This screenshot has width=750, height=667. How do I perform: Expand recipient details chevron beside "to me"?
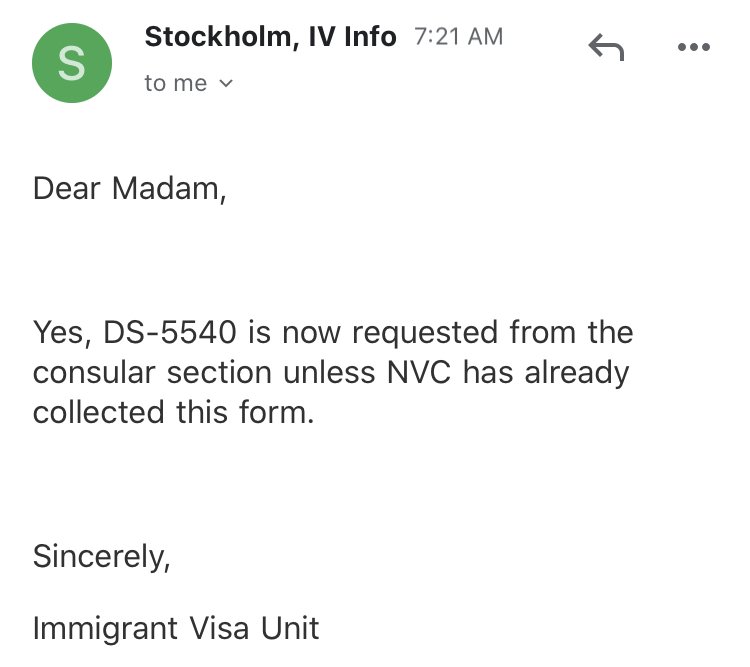225,84
